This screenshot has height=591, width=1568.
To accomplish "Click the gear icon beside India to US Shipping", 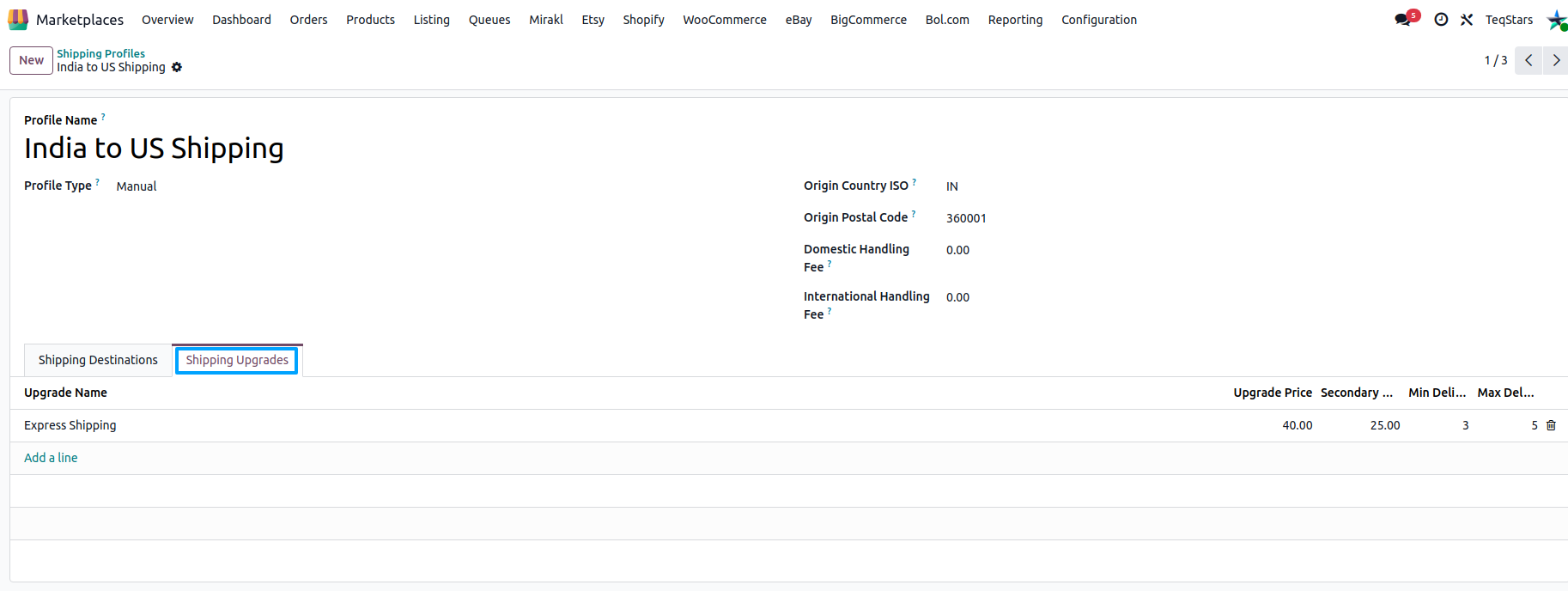I will click(x=177, y=67).
